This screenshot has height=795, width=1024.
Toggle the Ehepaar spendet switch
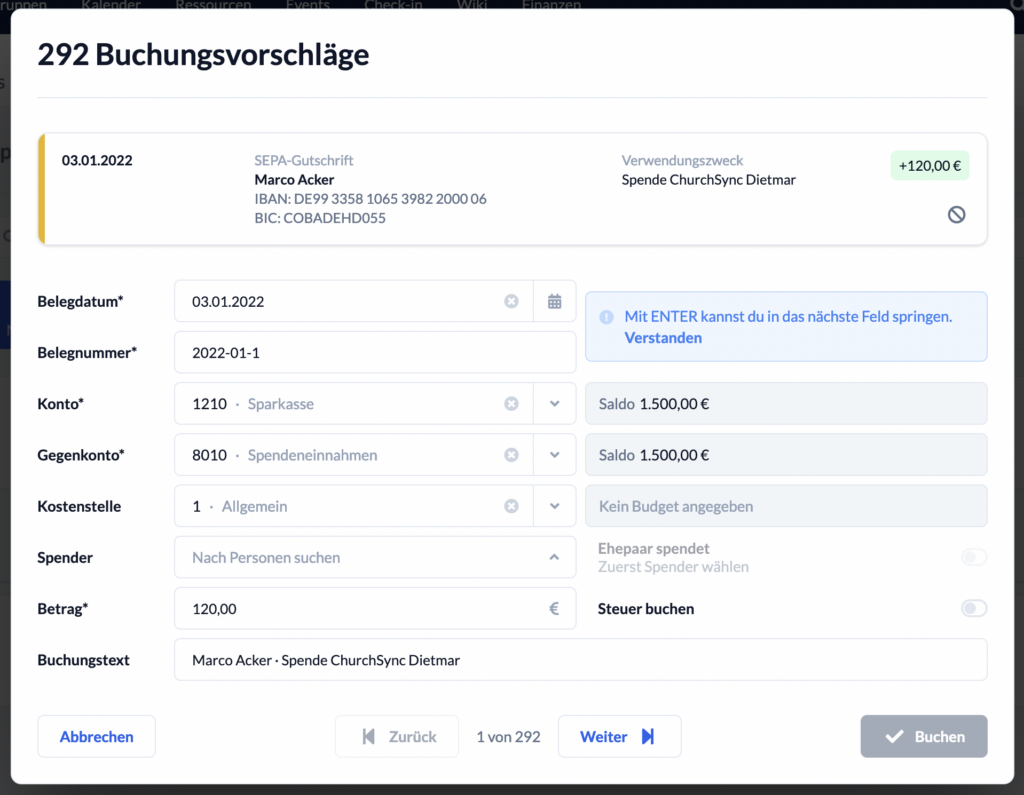pos(973,557)
